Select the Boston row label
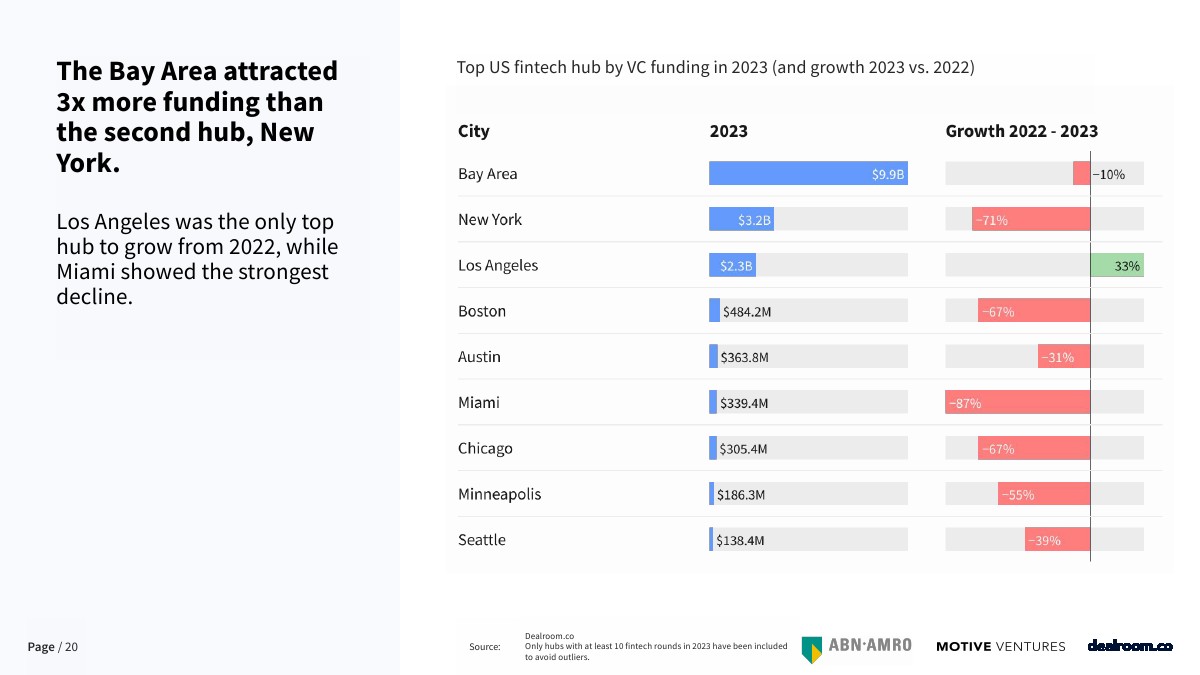This screenshot has height=675, width=1200. (482, 311)
